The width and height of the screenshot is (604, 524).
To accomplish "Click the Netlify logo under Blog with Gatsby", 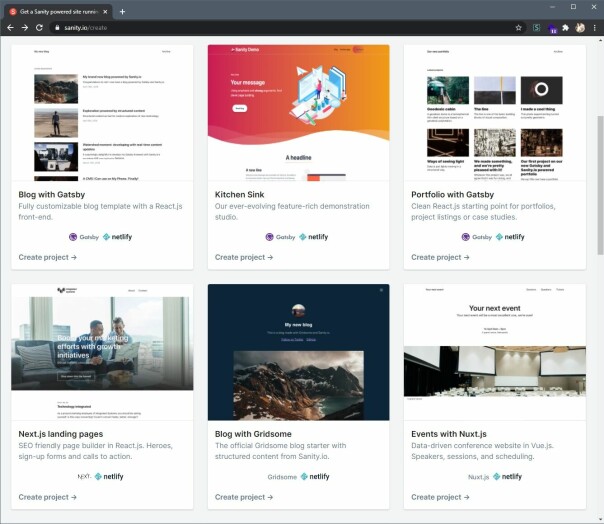I will (117, 237).
